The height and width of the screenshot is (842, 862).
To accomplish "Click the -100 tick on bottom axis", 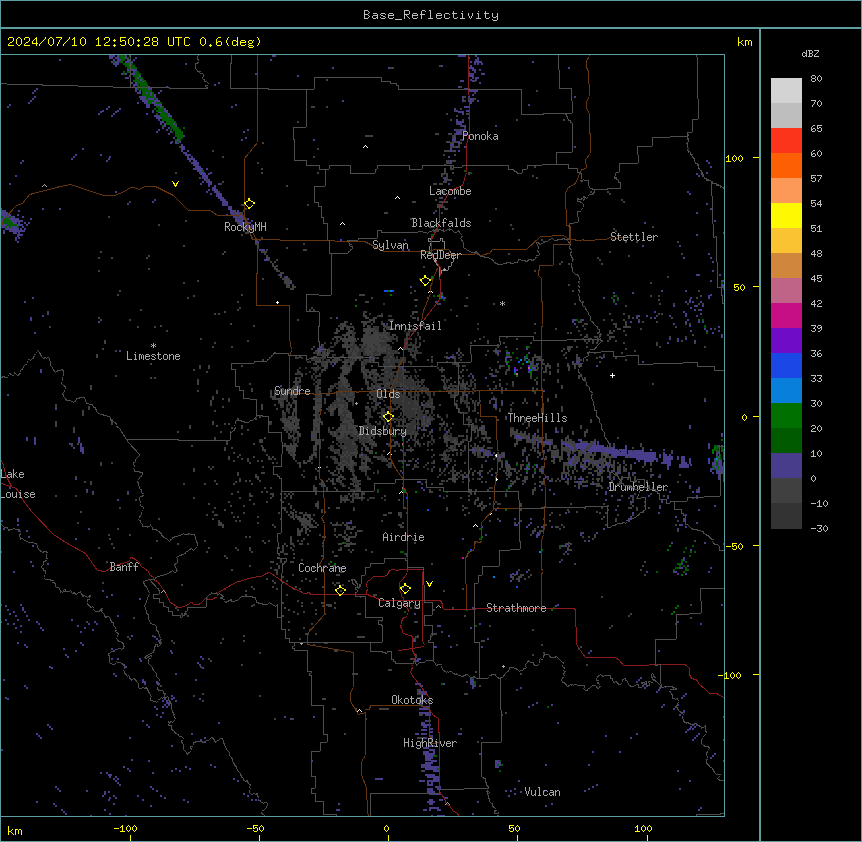I will point(125,828).
